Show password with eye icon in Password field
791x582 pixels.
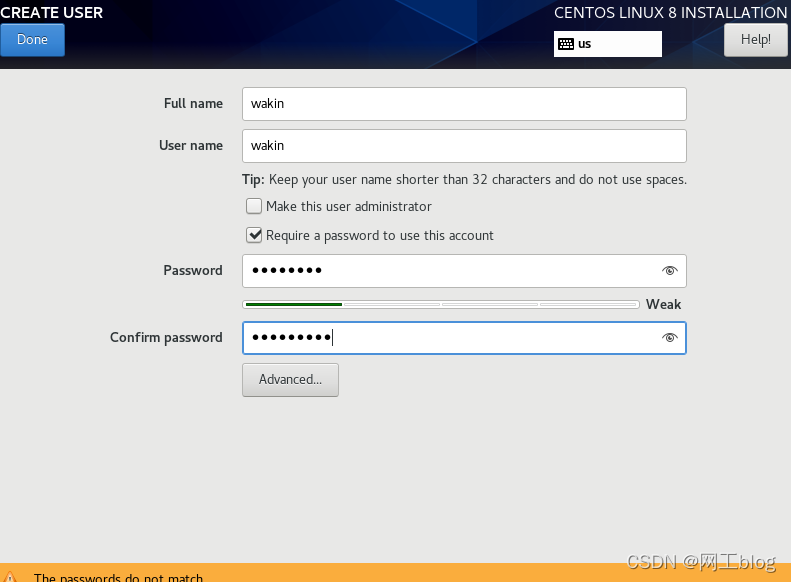[x=669, y=271]
